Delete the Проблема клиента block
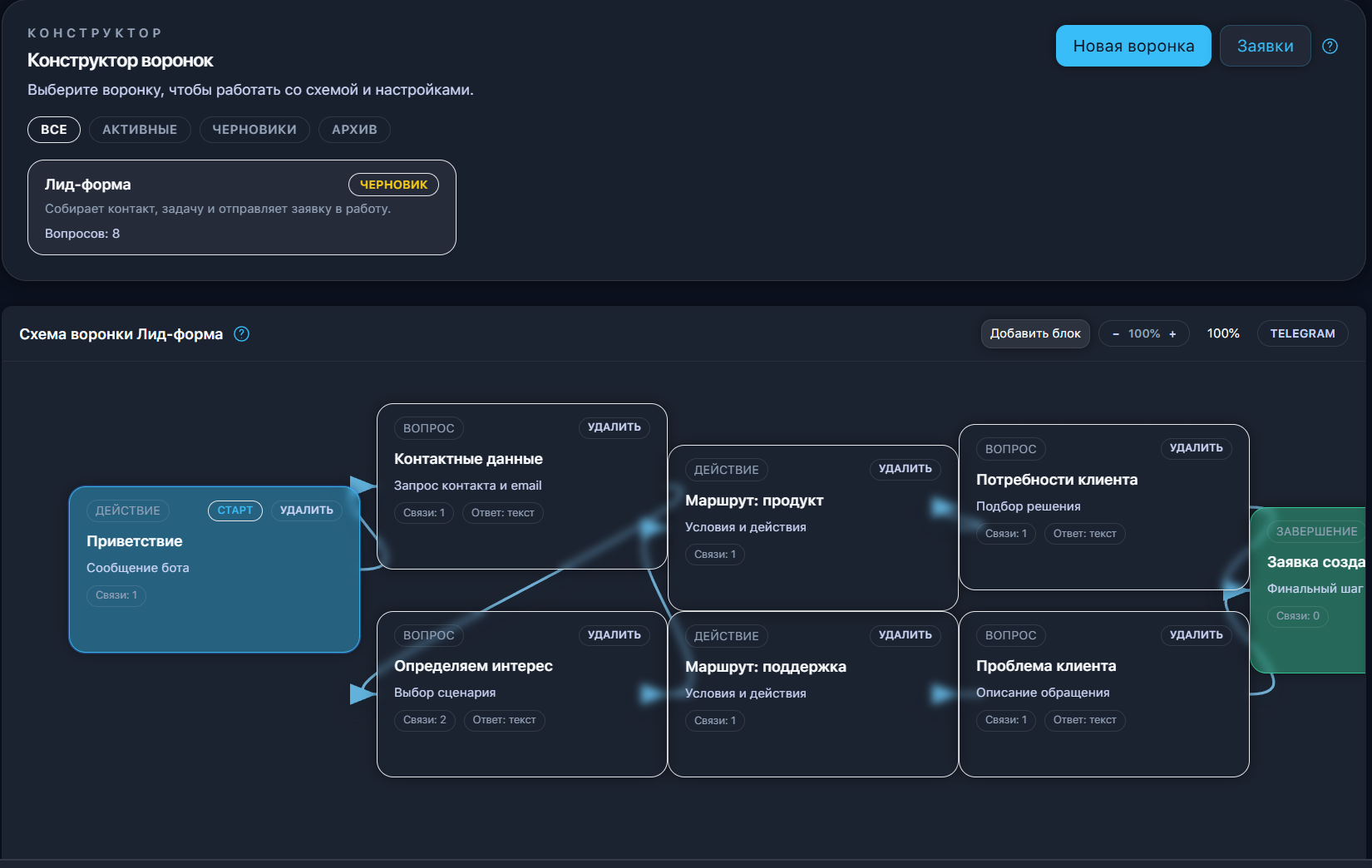 [x=1196, y=635]
